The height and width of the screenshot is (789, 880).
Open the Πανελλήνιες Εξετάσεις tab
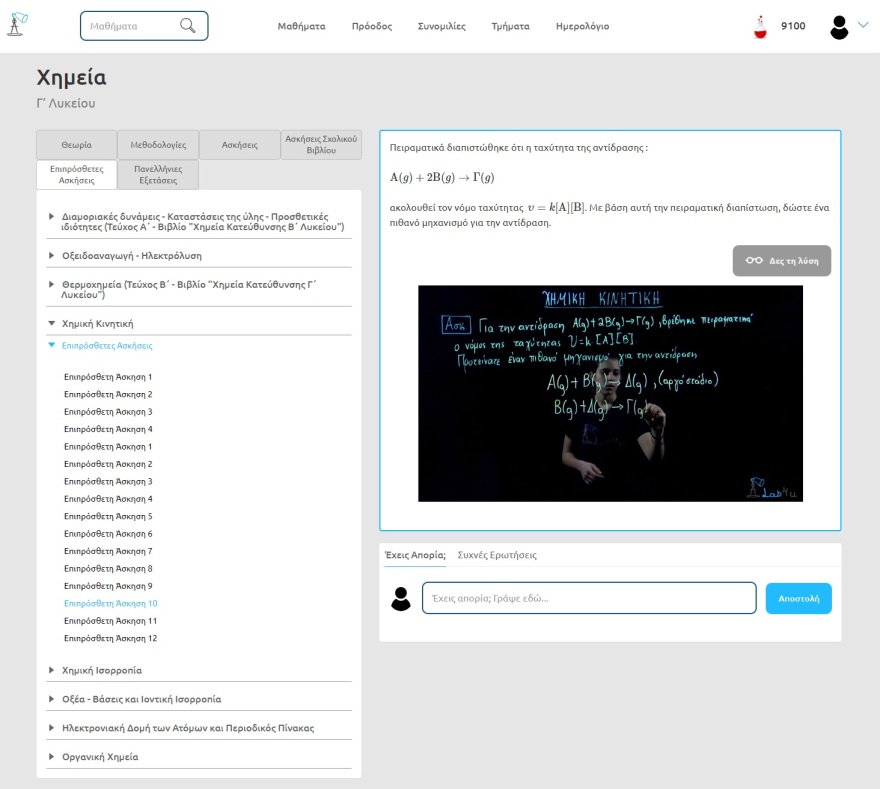157,175
